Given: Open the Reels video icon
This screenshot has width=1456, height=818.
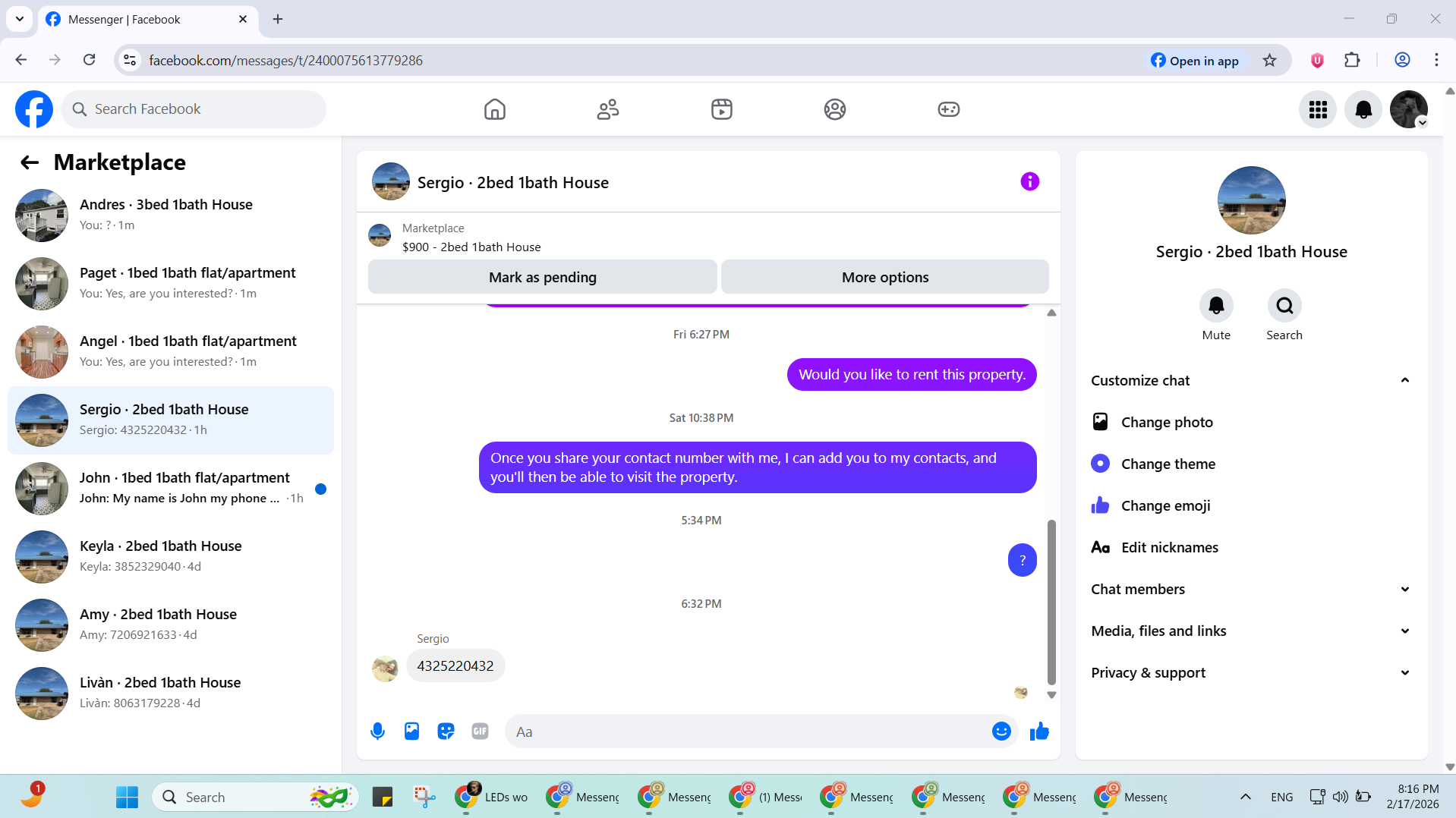Looking at the screenshot, I should (x=721, y=109).
